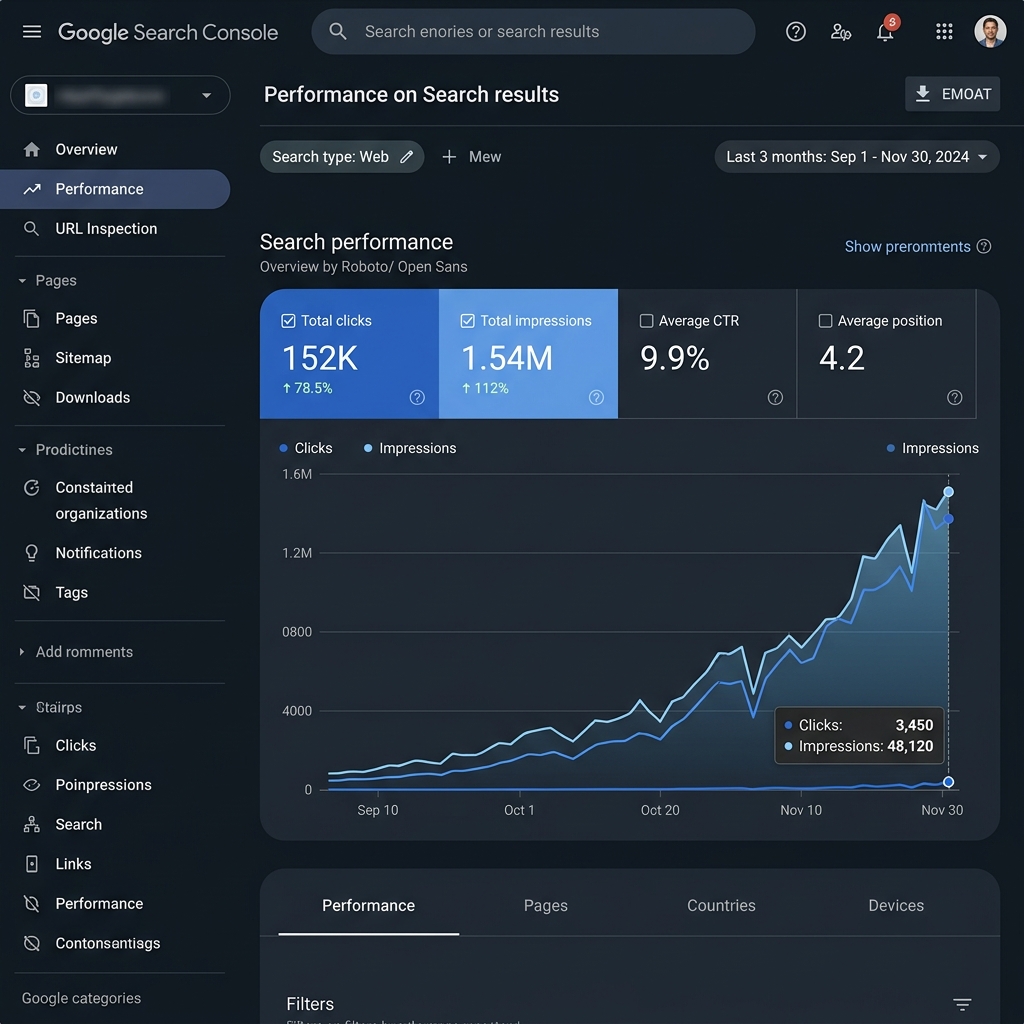
Task: Switch to the Countries tab
Action: coord(721,906)
